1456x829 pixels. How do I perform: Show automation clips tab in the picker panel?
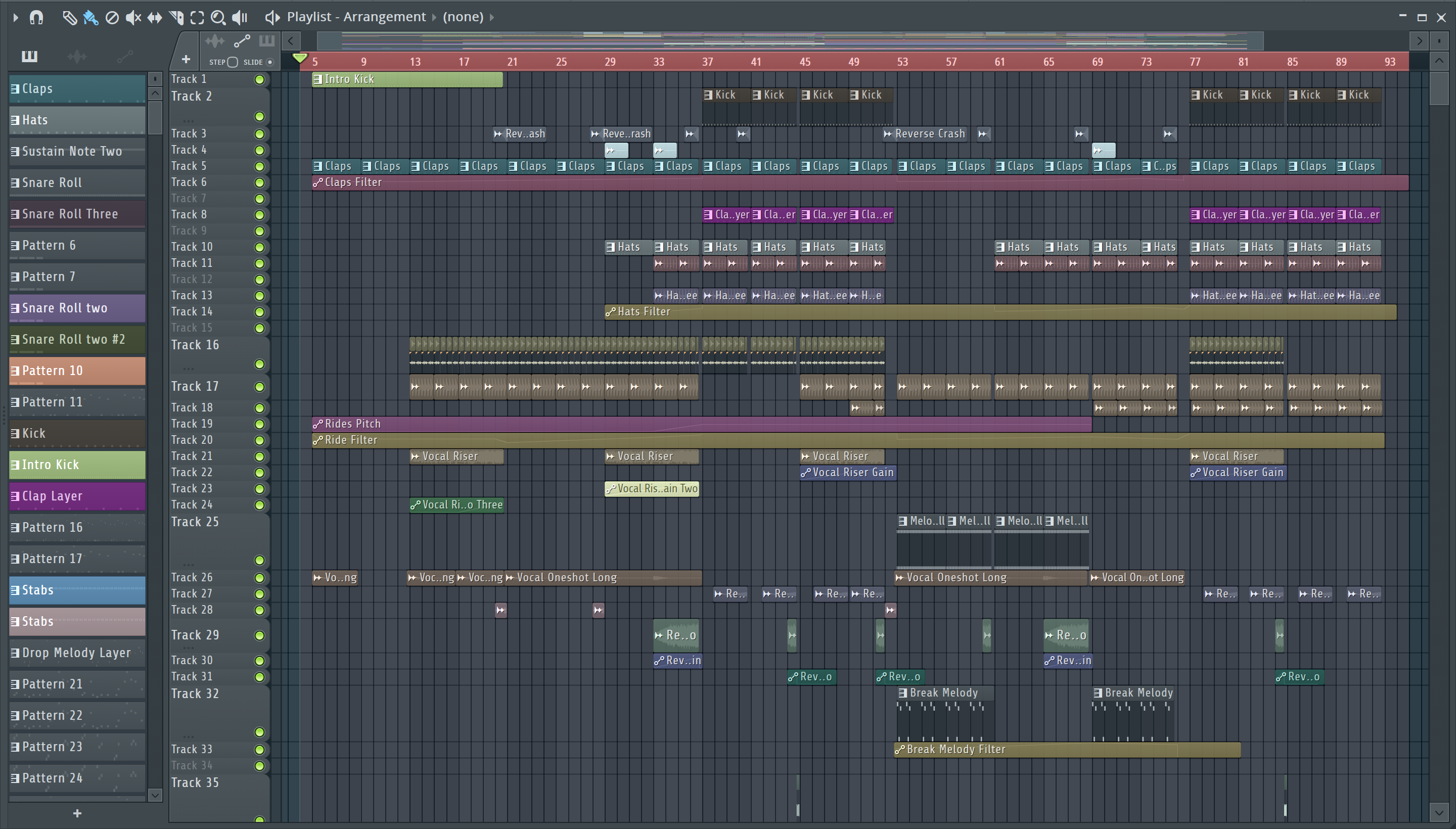click(x=125, y=56)
